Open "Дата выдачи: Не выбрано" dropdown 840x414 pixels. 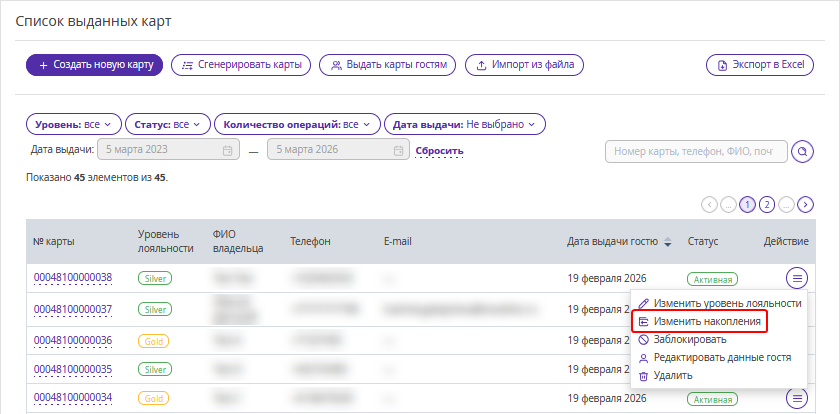(464, 124)
